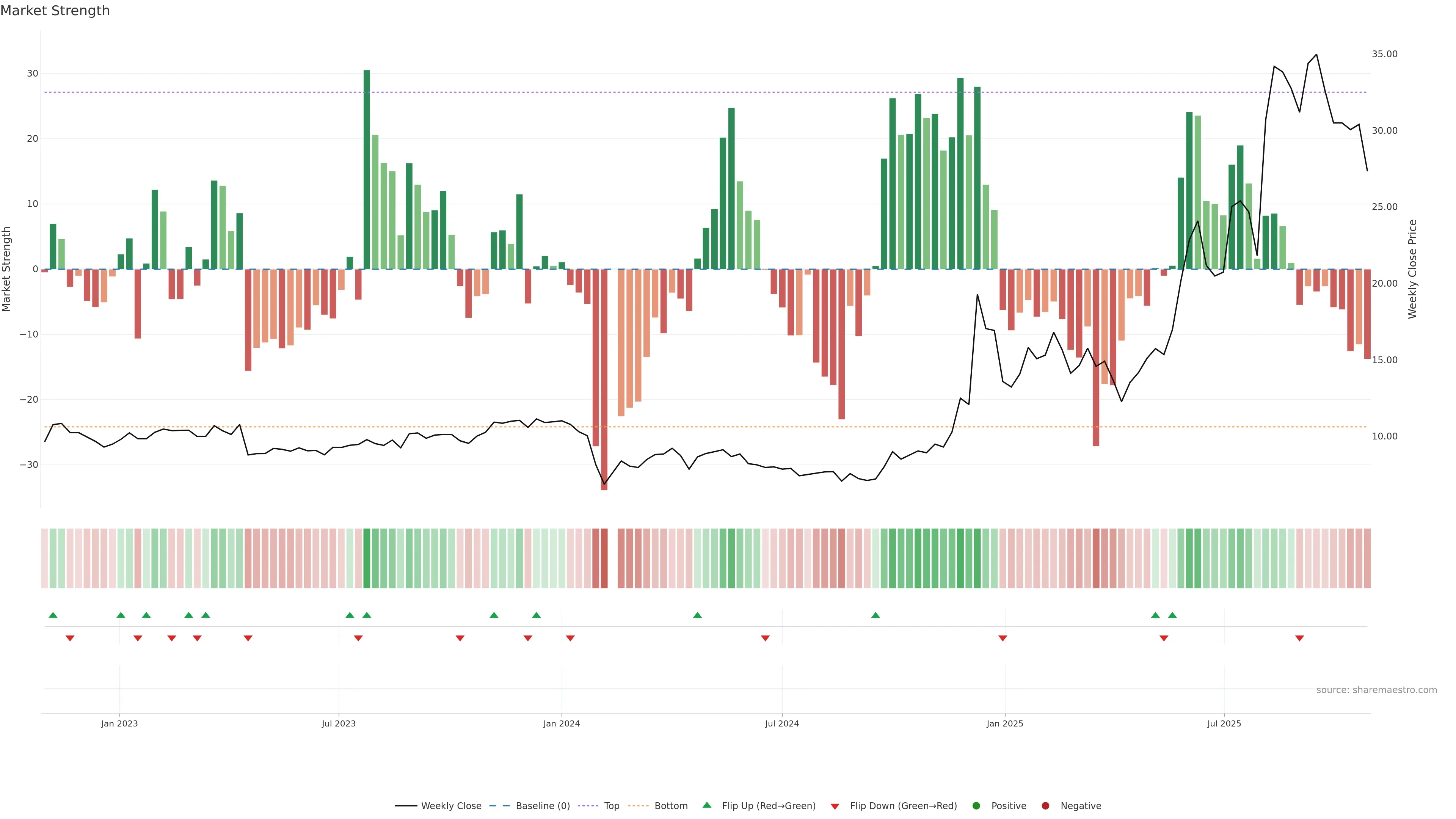Click Flip Up green triangle legend icon
Image resolution: width=1456 pixels, height=819 pixels.
coord(706,805)
